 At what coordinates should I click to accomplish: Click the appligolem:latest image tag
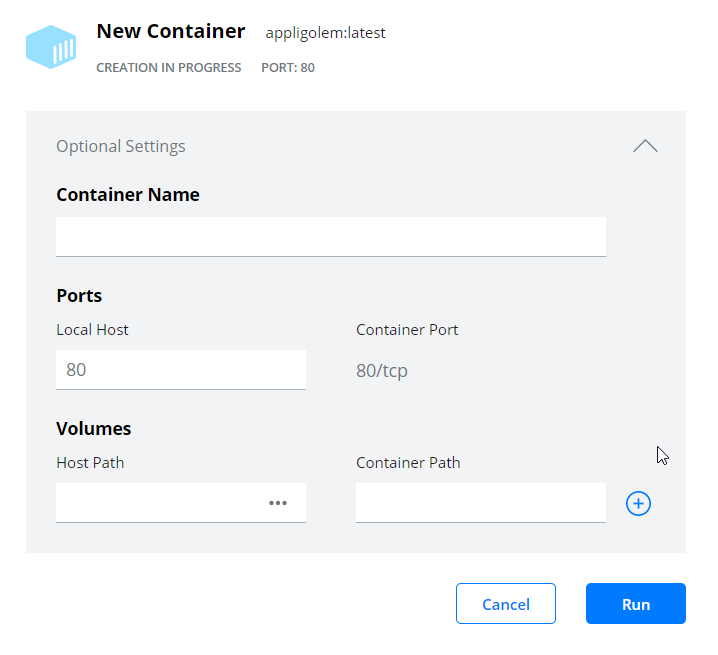(x=326, y=33)
